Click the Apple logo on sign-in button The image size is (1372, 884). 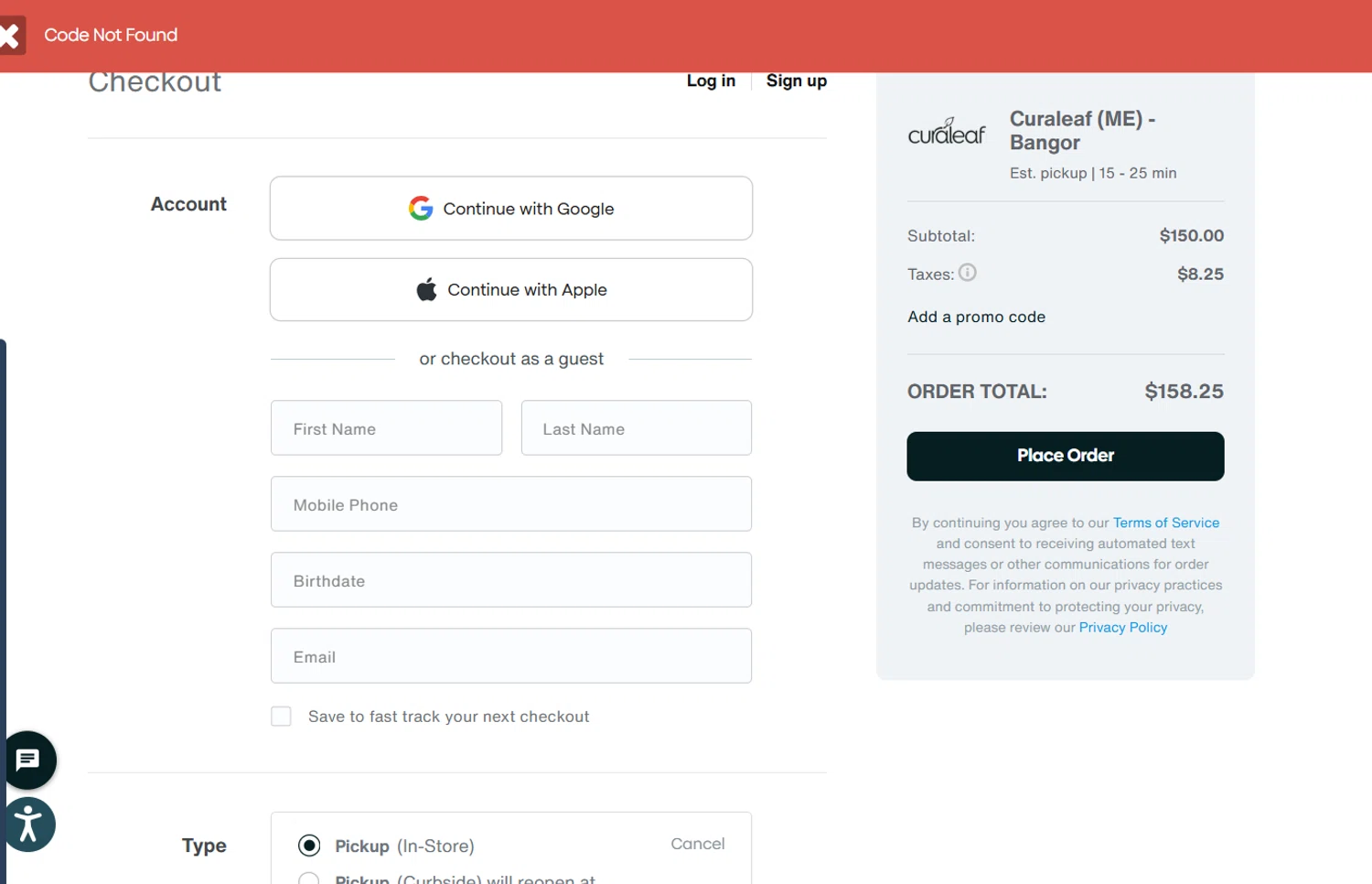426,290
